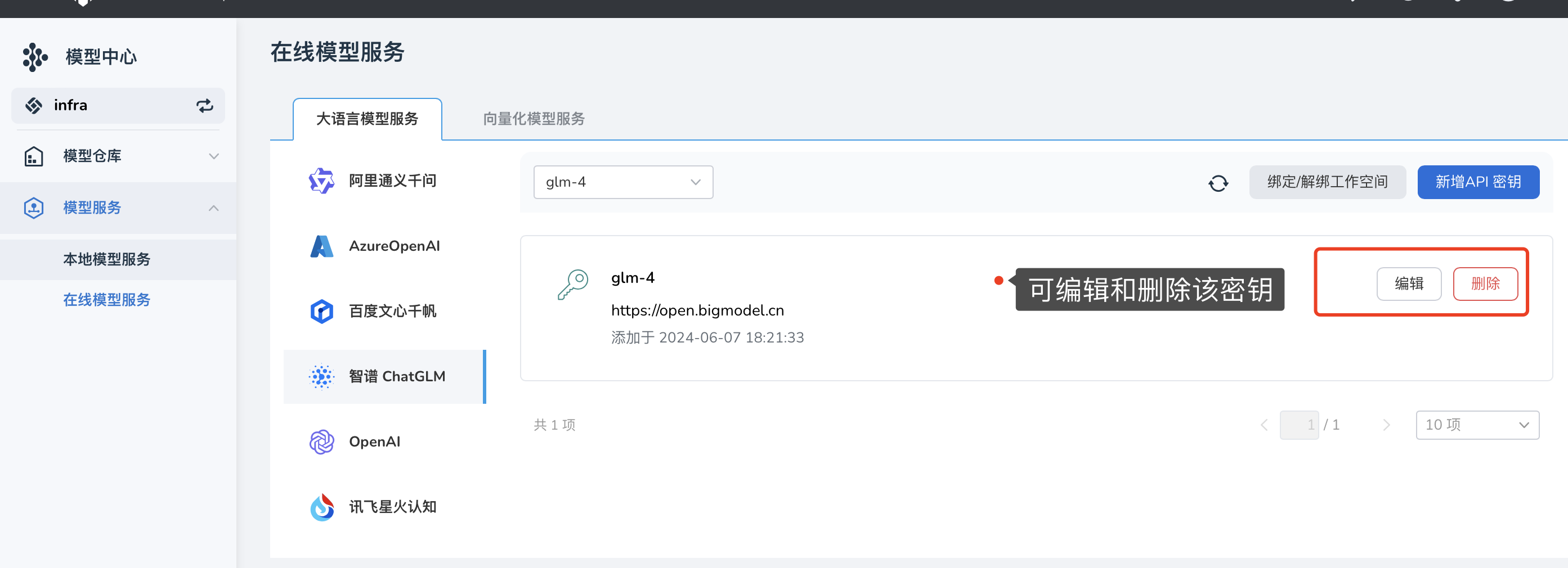Click the 模型中心 title text
The image size is (1568, 568).
pyautogui.click(x=101, y=57)
